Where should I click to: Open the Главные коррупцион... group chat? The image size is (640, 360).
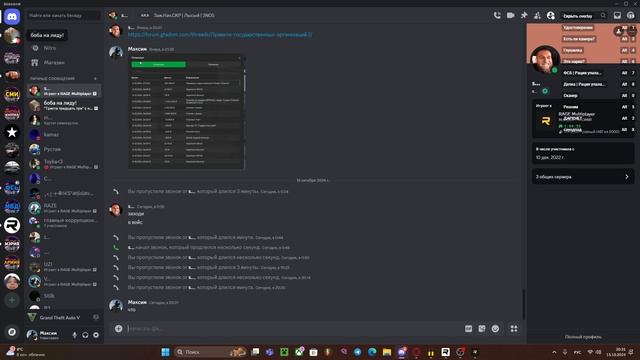(x=64, y=222)
